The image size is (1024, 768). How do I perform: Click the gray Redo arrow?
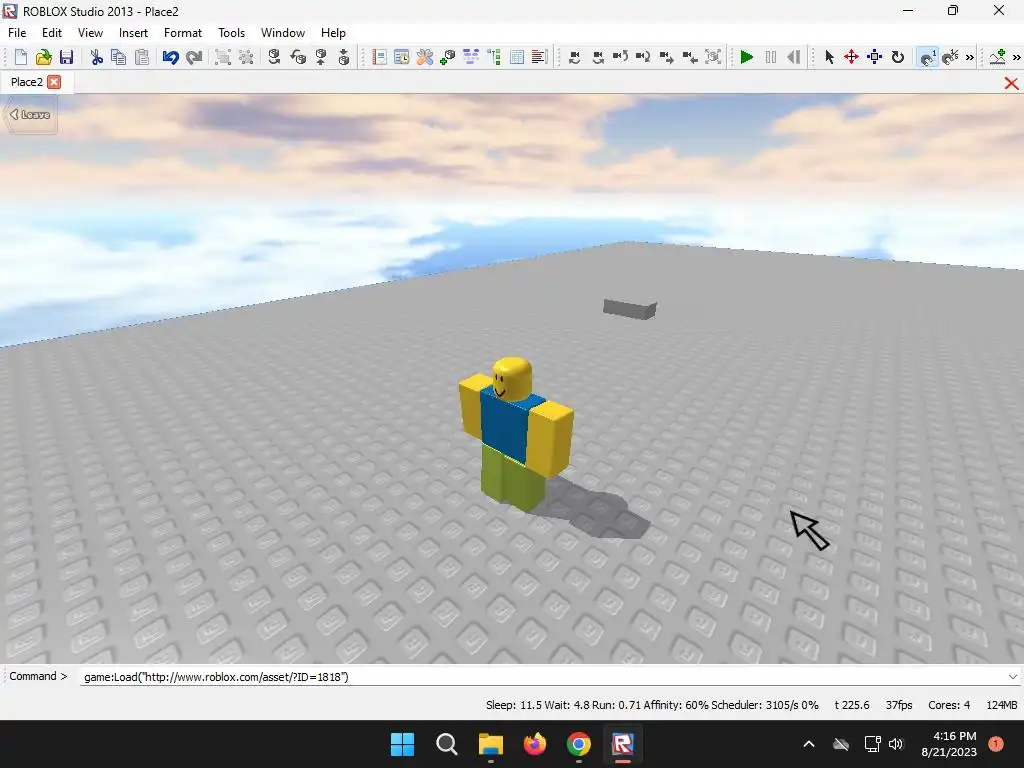pyautogui.click(x=194, y=57)
